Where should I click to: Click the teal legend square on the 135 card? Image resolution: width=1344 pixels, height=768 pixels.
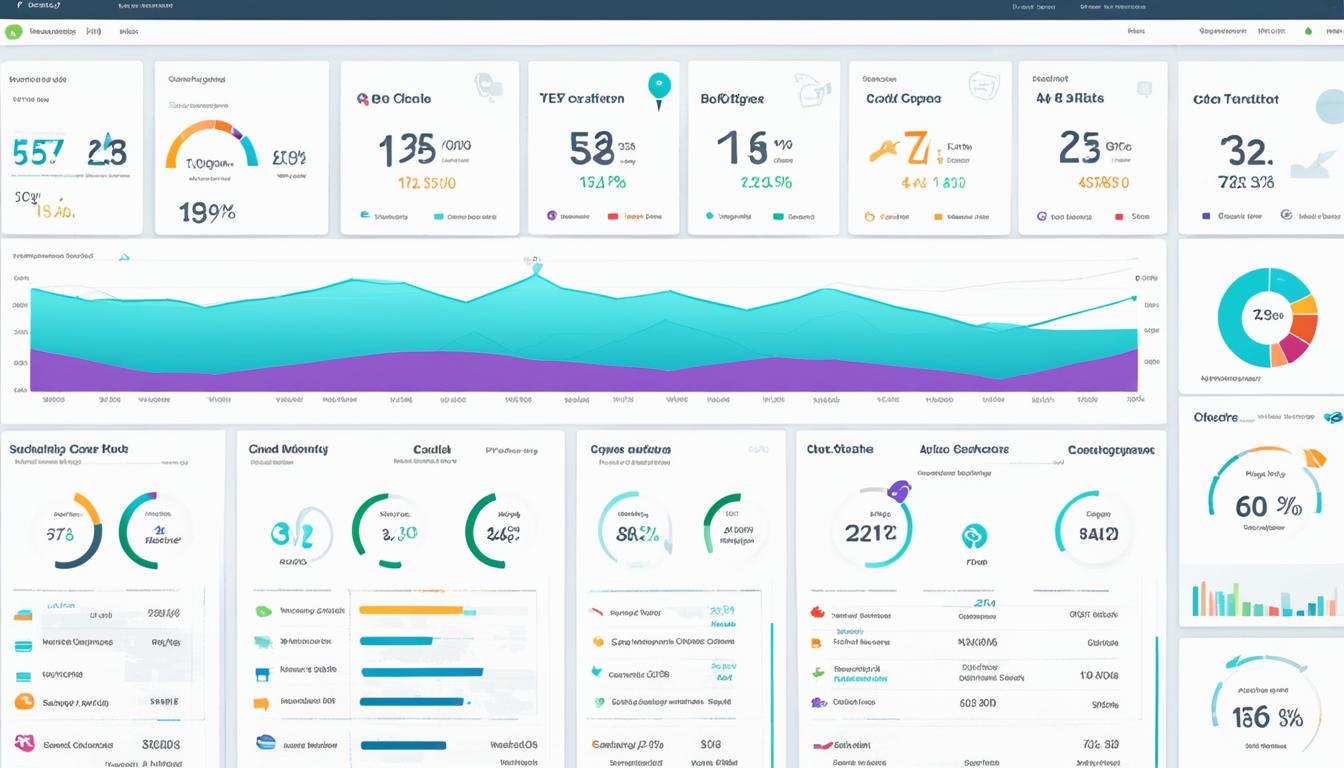439,216
